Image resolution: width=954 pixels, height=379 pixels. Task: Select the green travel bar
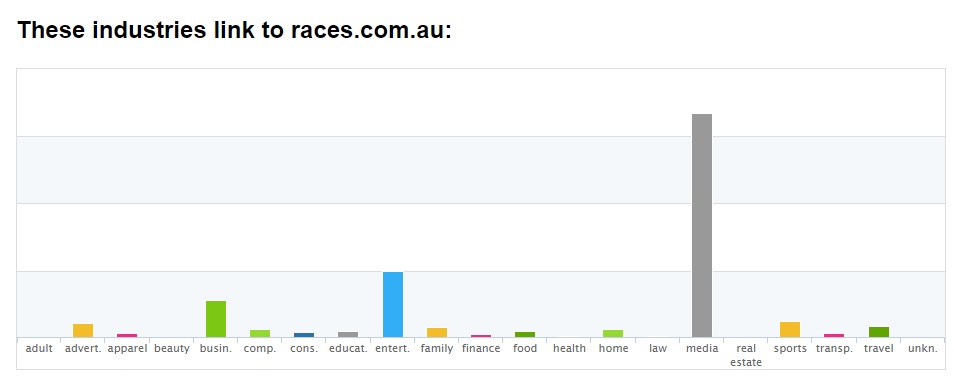click(x=879, y=332)
